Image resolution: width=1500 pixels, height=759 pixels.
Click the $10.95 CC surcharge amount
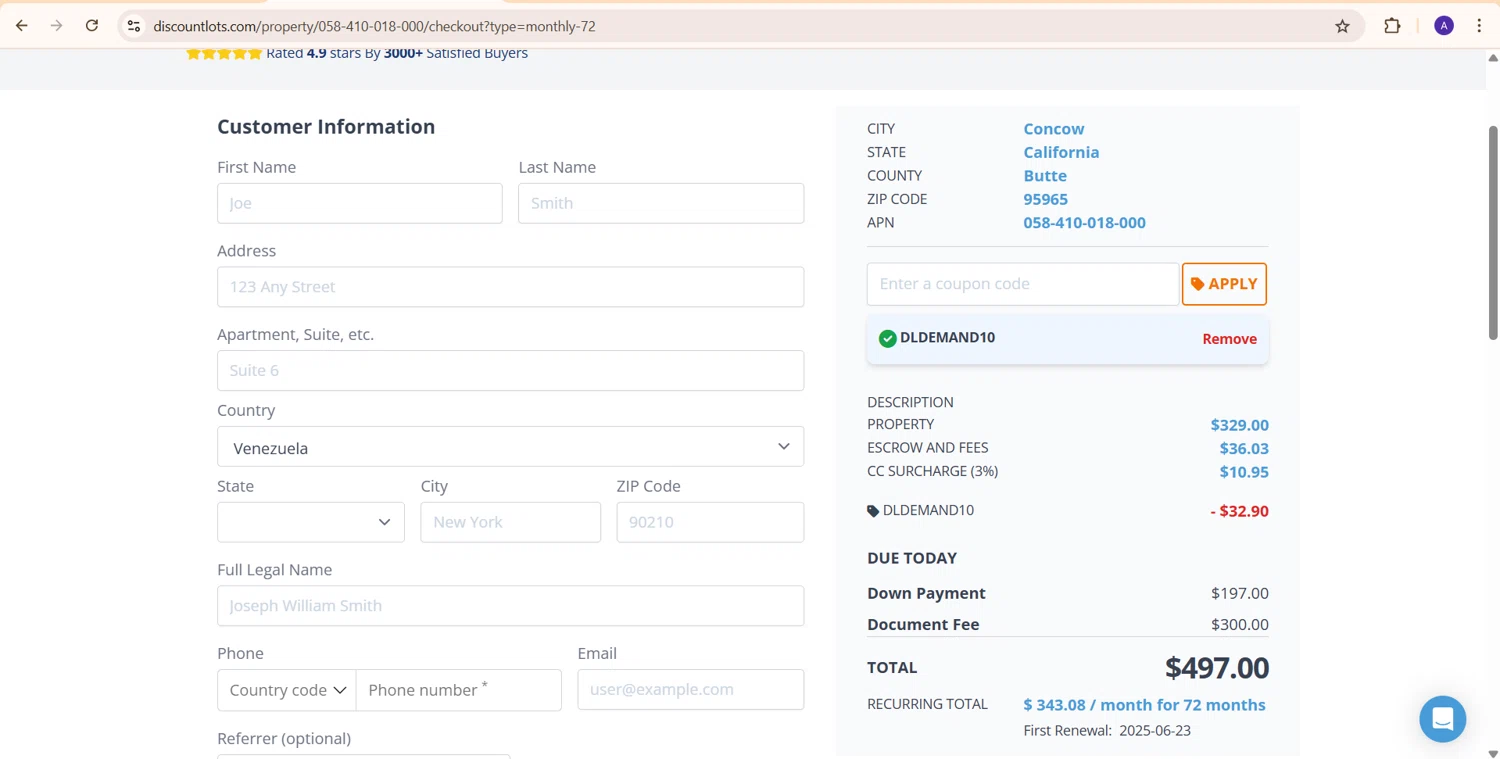tap(1244, 472)
